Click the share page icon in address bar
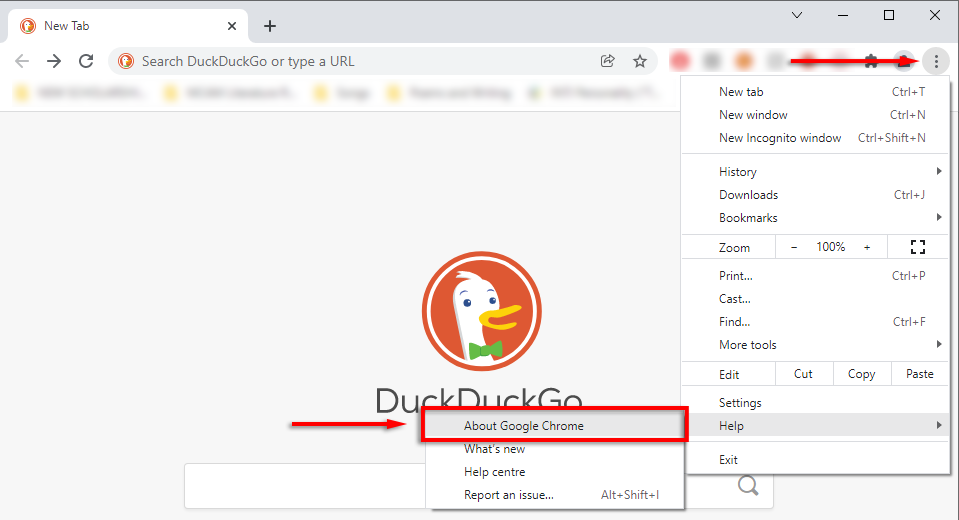Viewport: 959px width, 520px height. (x=607, y=61)
